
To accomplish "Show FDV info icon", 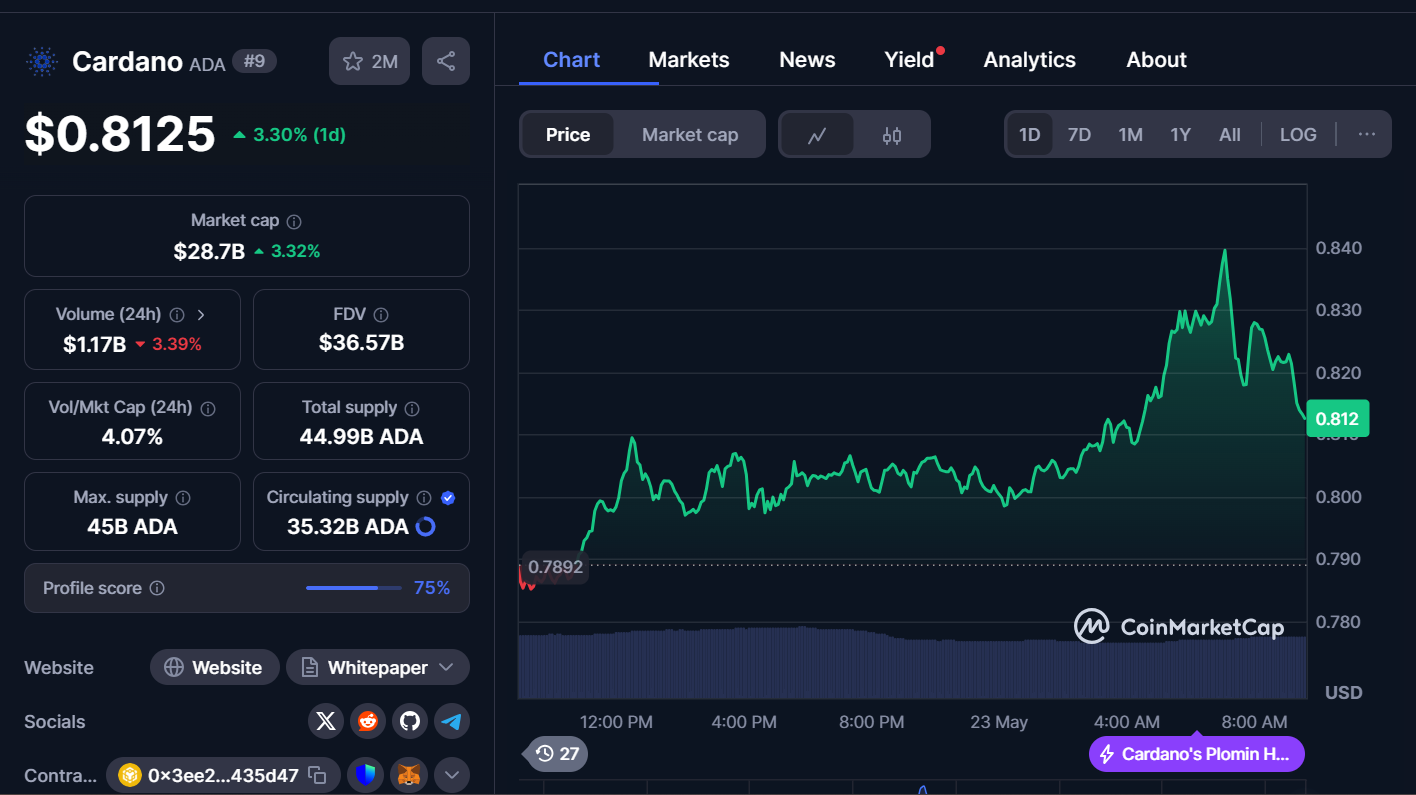I will point(381,315).
